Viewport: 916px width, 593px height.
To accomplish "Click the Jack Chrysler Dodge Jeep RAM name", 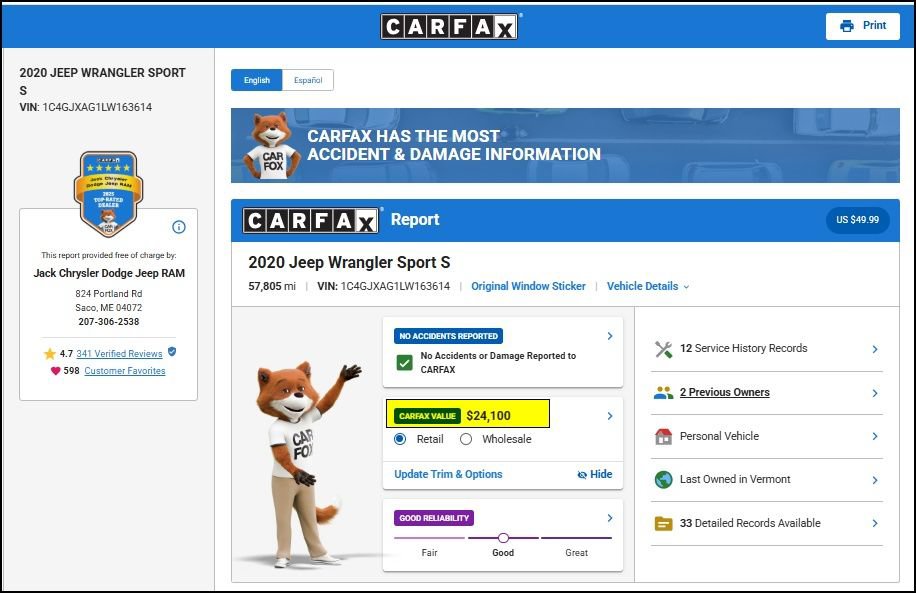I will pyautogui.click(x=109, y=273).
